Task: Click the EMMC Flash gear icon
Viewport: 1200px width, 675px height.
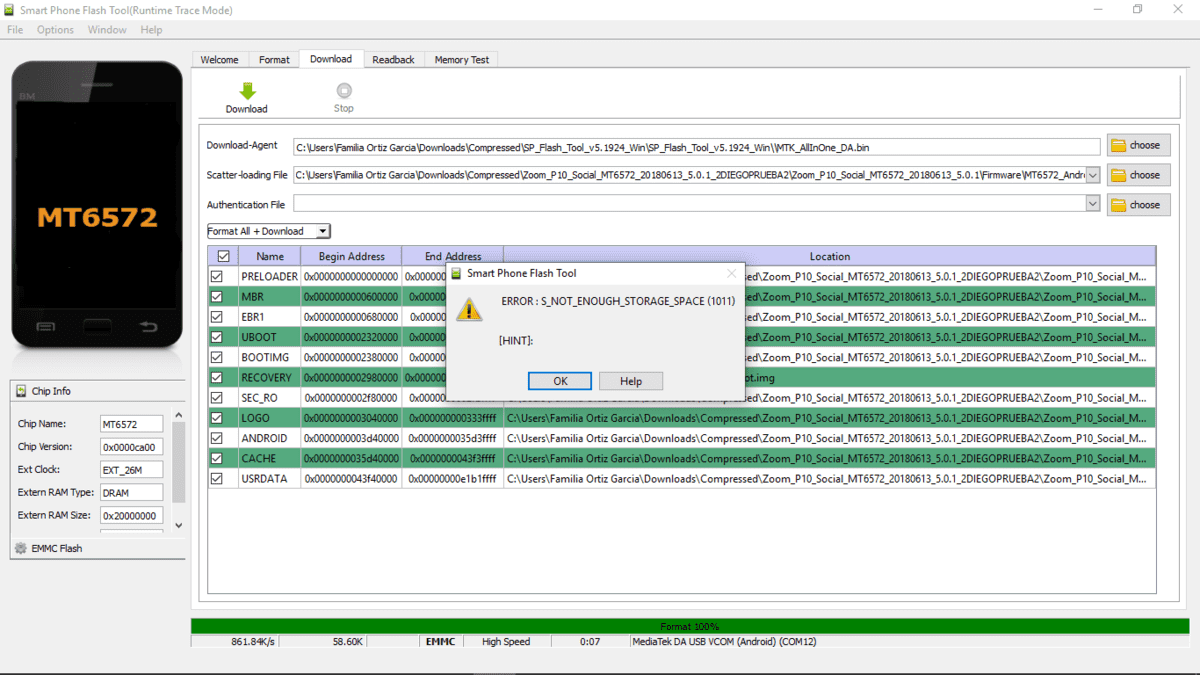Action: pos(22,548)
